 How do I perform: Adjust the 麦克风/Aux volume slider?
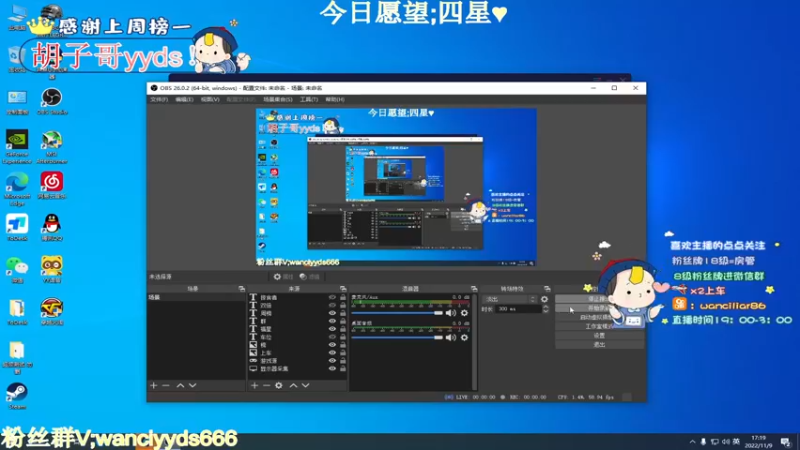coord(397,313)
